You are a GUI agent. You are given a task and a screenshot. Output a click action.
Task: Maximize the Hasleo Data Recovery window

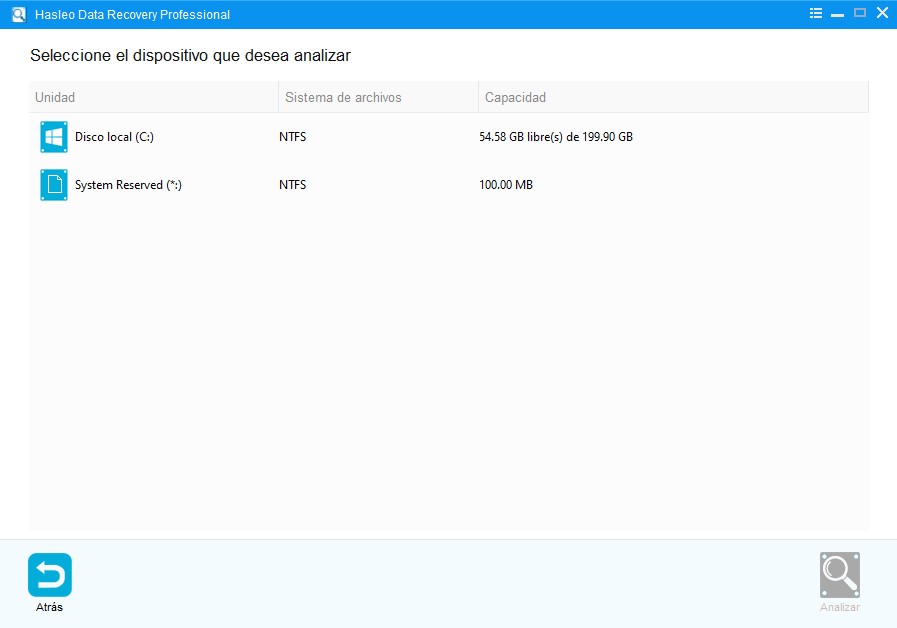coord(860,13)
